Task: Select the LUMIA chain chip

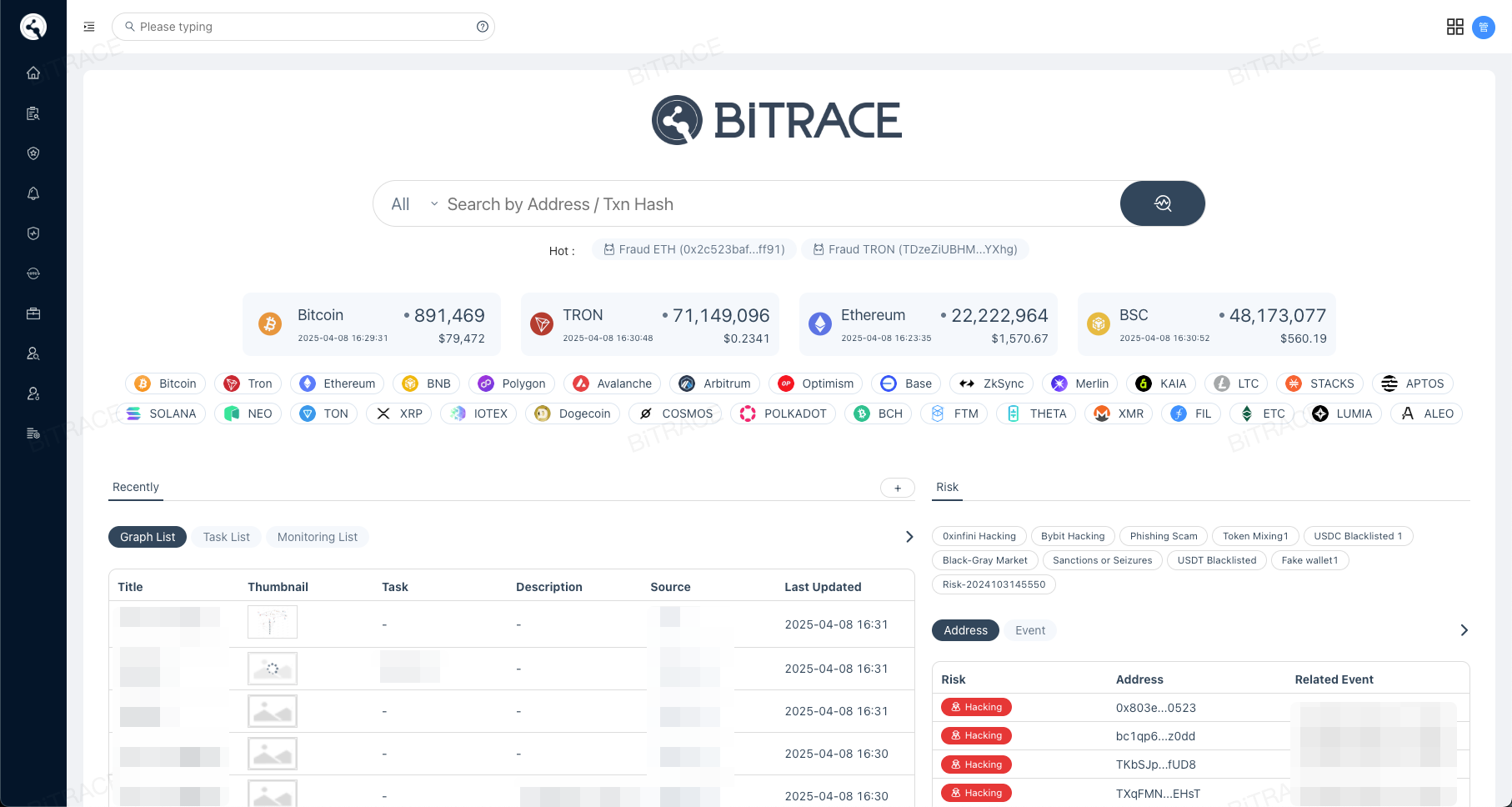Action: coord(1342,414)
